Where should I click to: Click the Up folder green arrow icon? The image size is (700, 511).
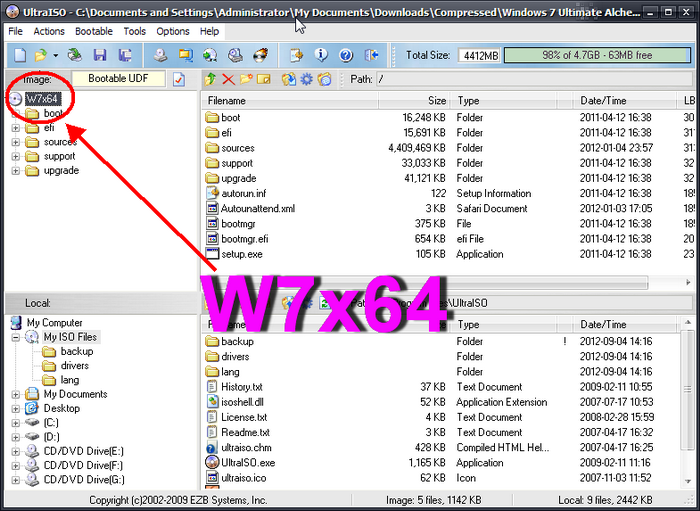pos(210,79)
